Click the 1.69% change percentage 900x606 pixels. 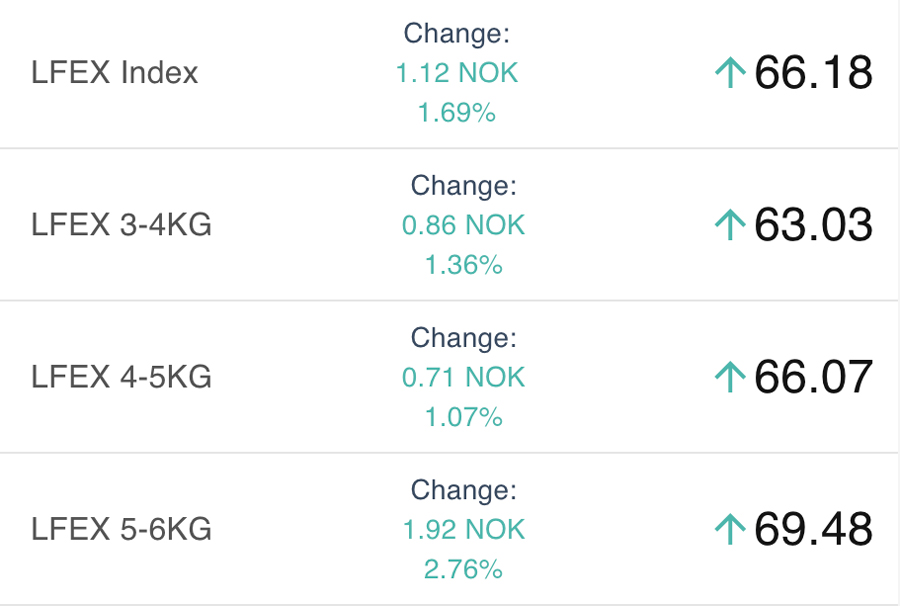point(457,113)
